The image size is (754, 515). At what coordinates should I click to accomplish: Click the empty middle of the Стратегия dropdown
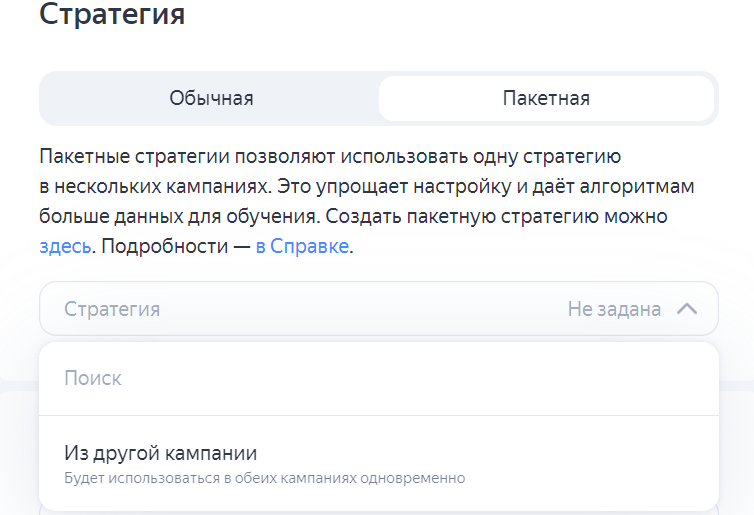tap(360, 309)
